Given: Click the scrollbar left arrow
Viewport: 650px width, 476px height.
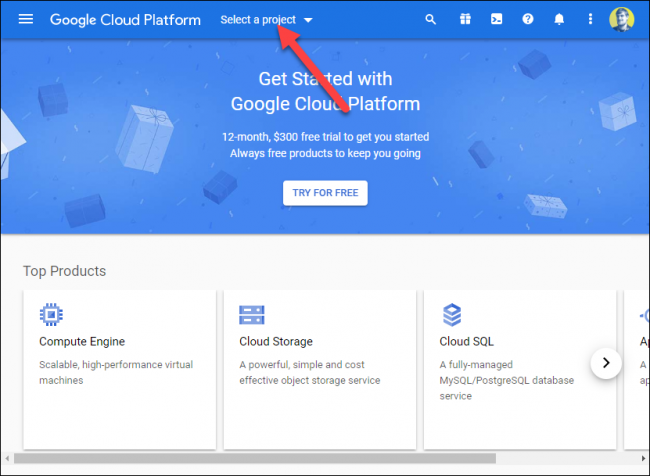Looking at the screenshot, I should pos(7,458).
